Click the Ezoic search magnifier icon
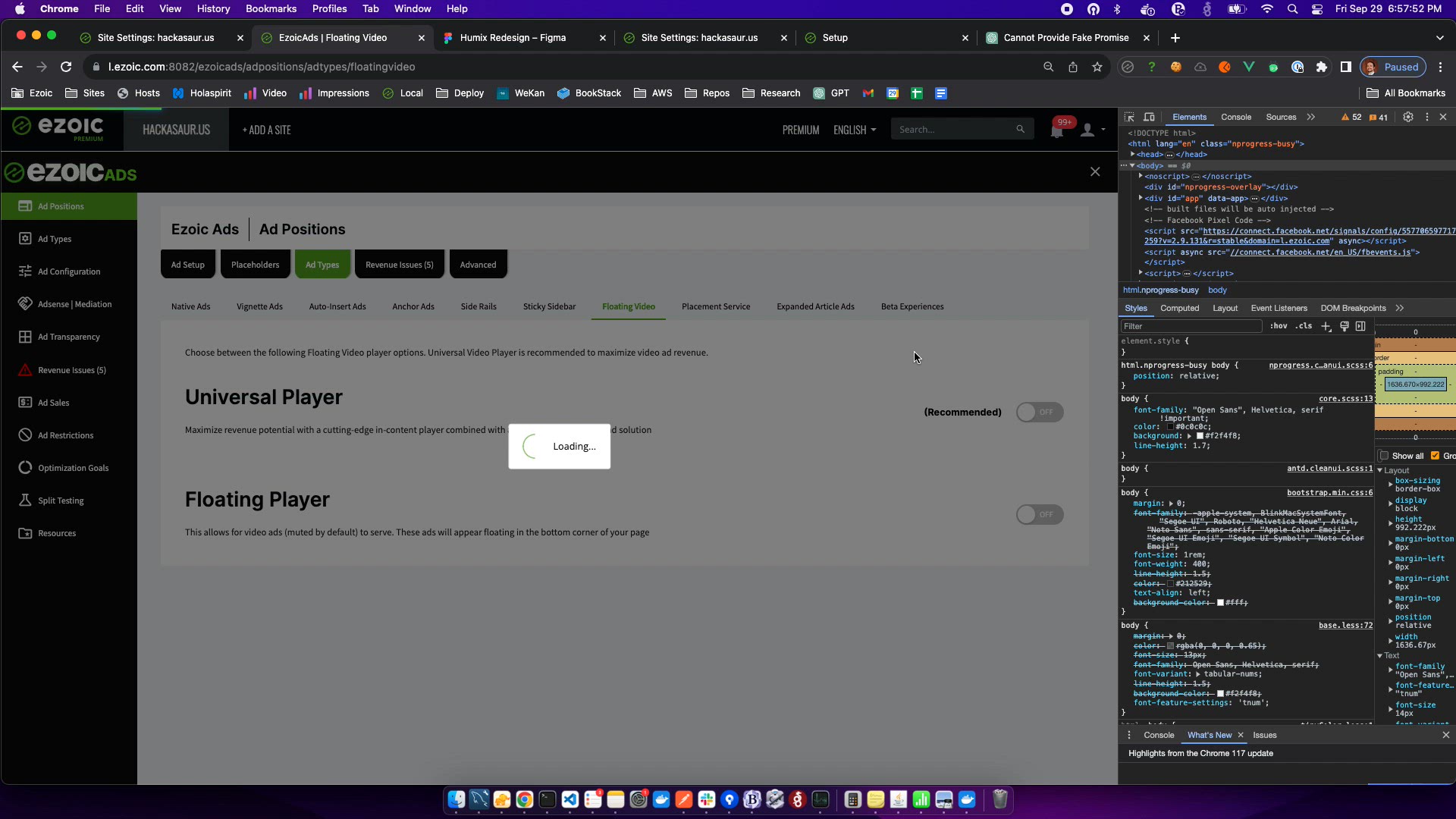Image resolution: width=1456 pixels, height=819 pixels. pos(1020,130)
